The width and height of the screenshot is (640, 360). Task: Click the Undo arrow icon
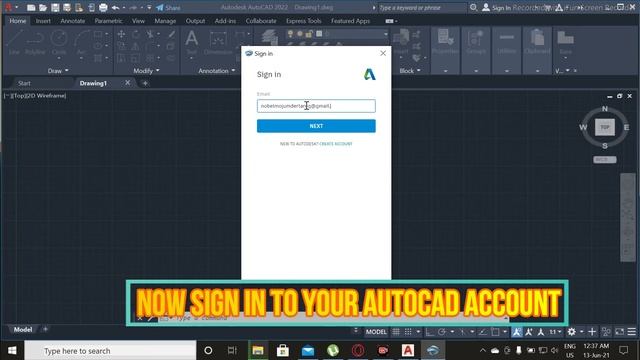click(116, 7)
